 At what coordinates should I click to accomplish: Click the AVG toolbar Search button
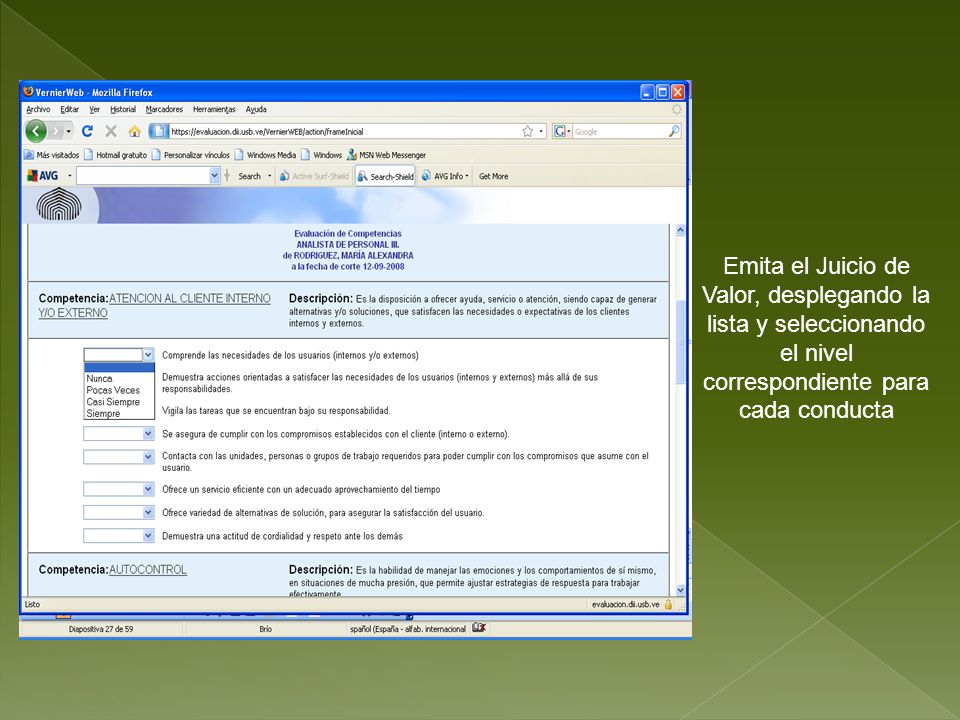(249, 176)
